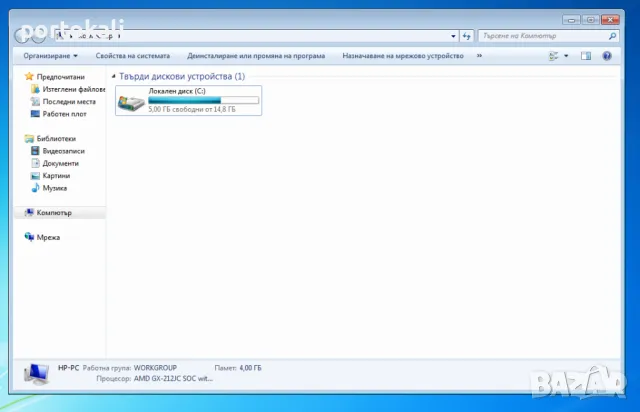Open the Help icon
This screenshot has width=640, height=412.
click(x=607, y=56)
